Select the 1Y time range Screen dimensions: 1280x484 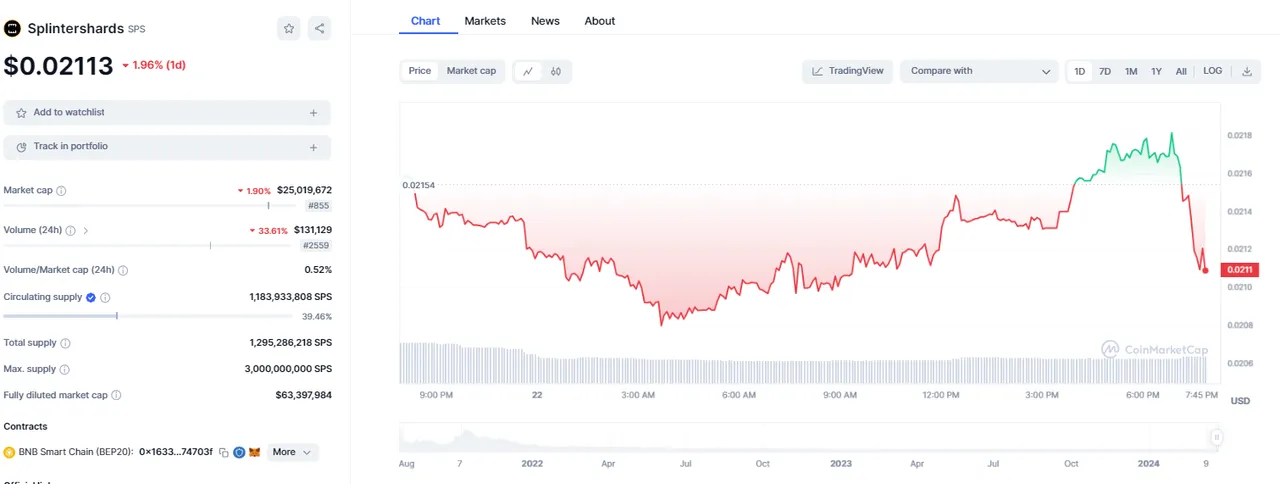click(1157, 71)
